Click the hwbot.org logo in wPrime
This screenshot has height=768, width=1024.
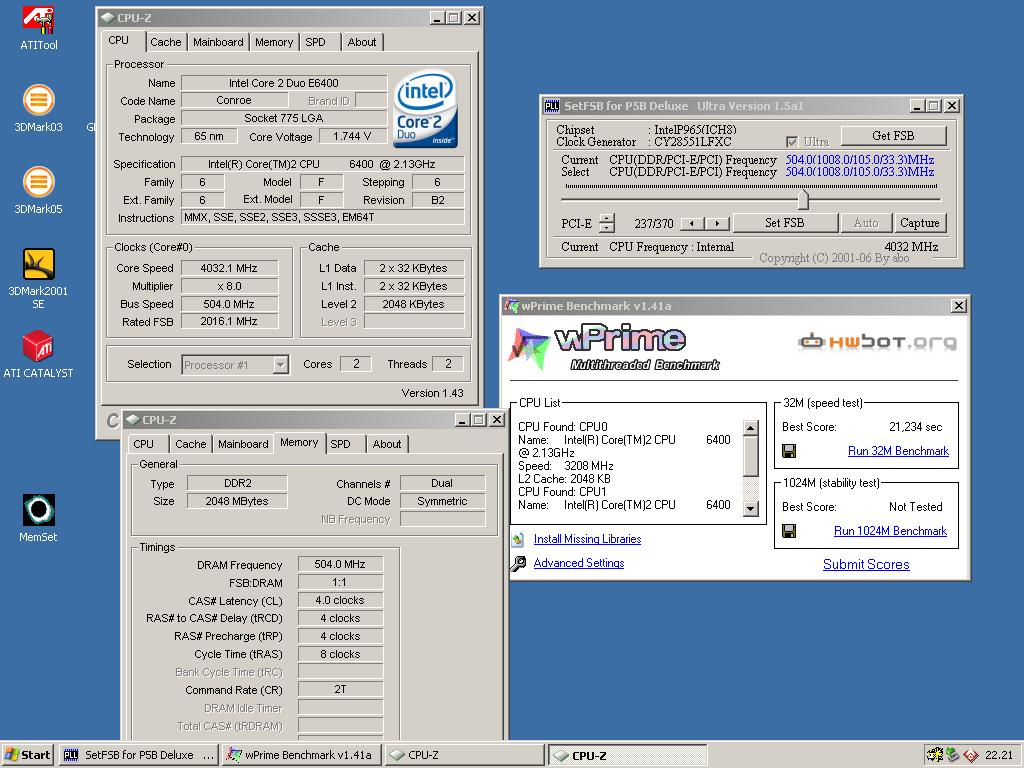coord(877,341)
